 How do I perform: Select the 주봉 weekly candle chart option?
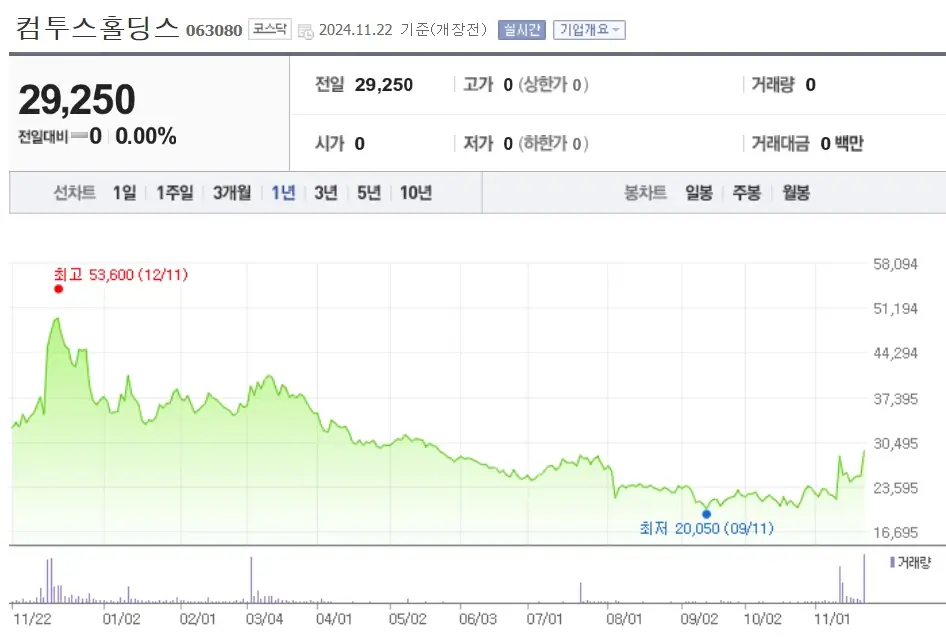click(x=745, y=193)
